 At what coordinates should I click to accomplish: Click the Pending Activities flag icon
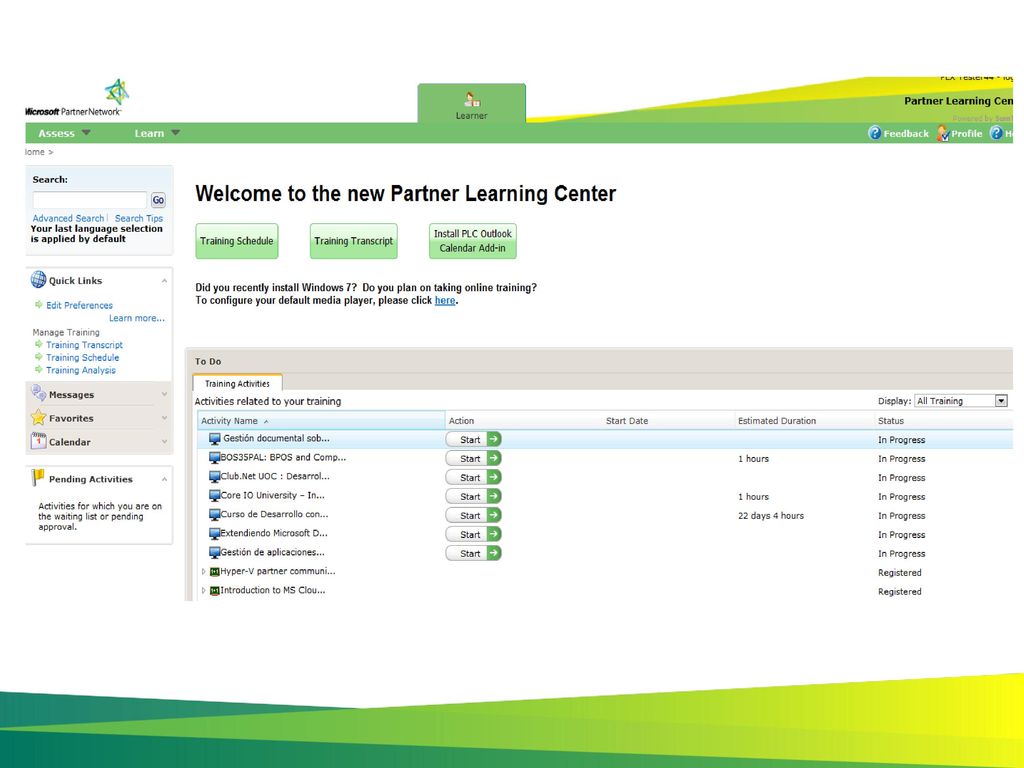[38, 477]
